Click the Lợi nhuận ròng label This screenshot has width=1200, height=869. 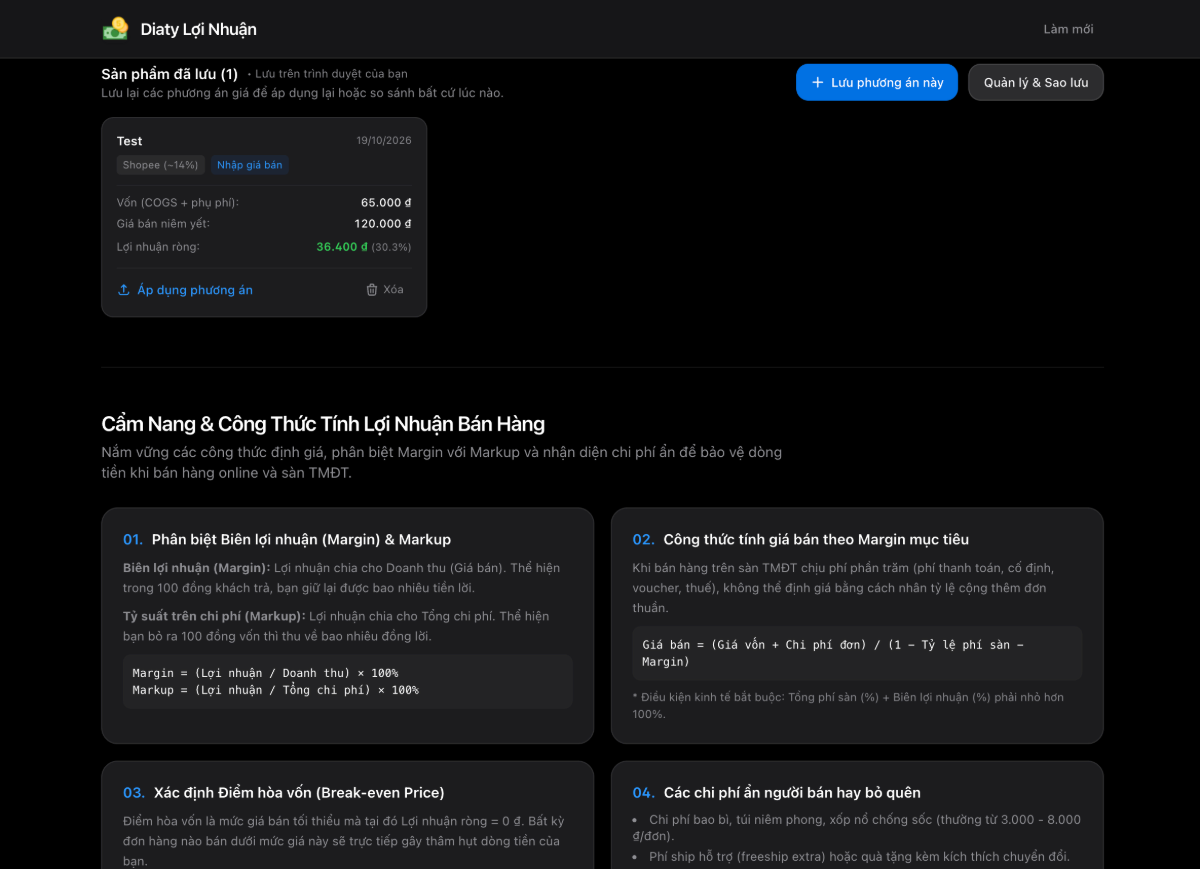158,247
